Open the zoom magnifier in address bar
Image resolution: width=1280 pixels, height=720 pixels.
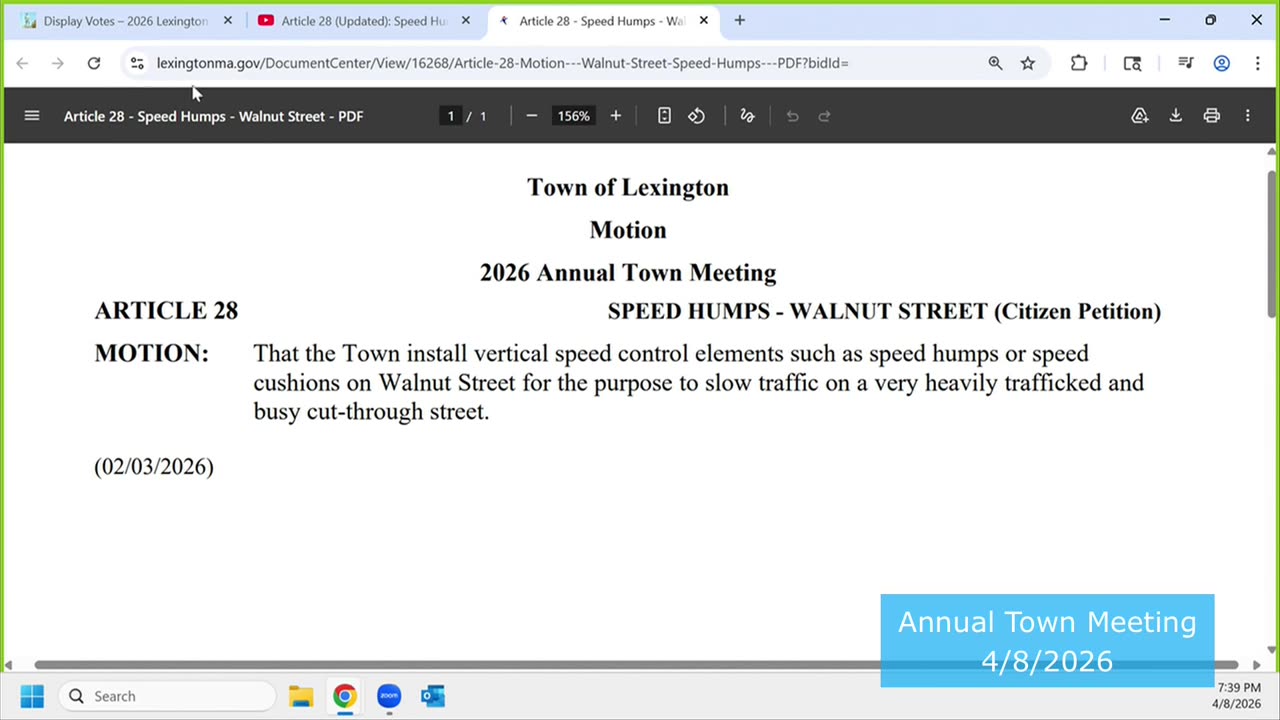point(995,63)
